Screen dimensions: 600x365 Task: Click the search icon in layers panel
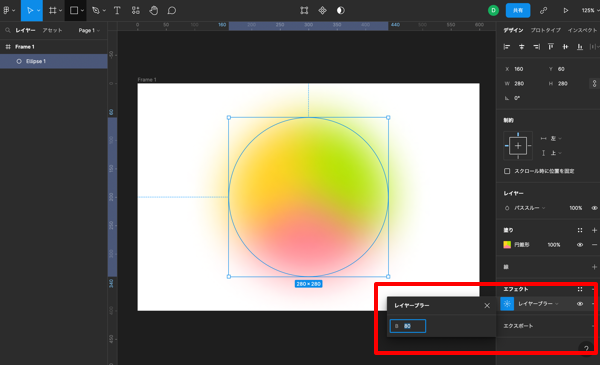[x=8, y=30]
